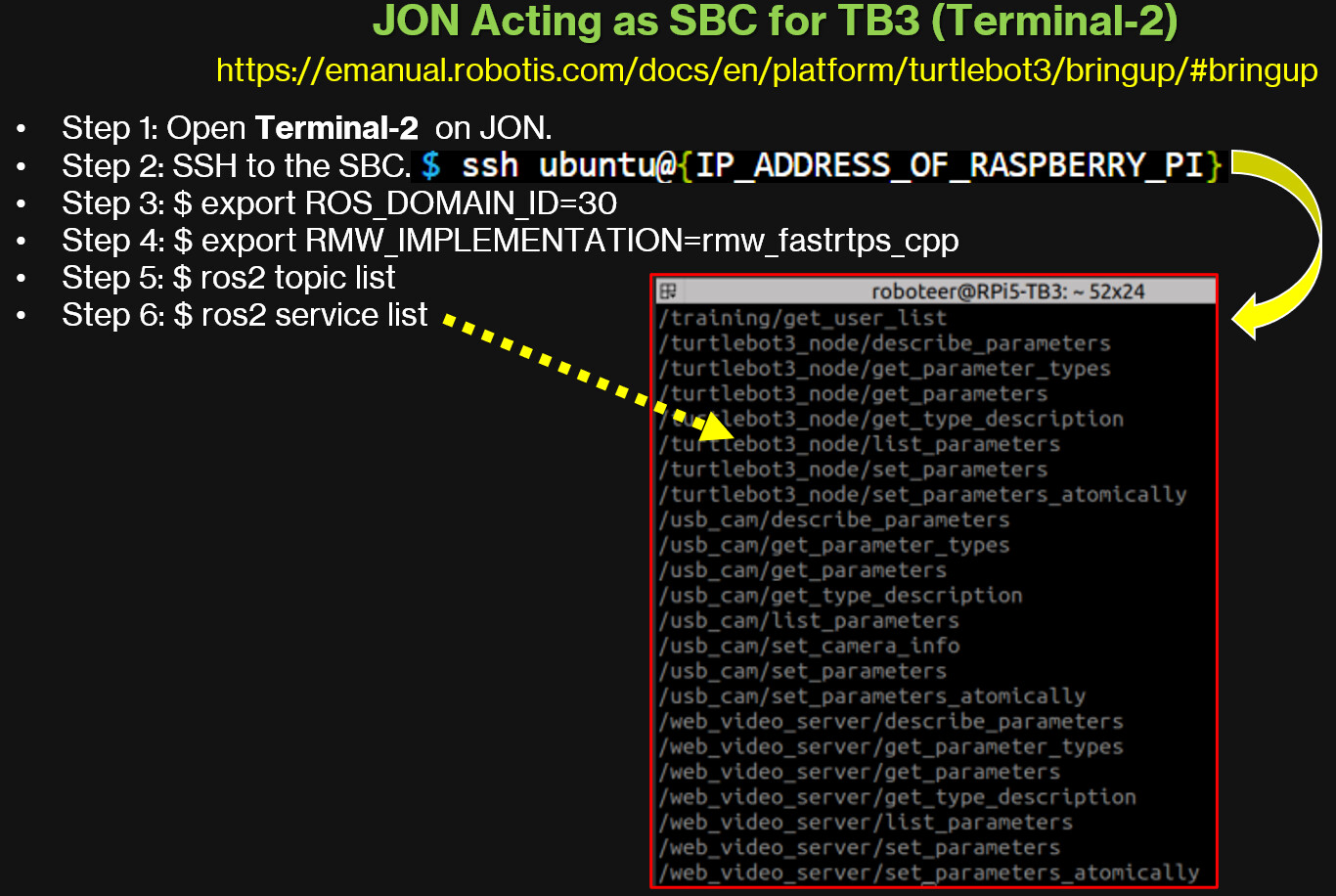Click Step 3 export ROS_DOMAIN_ID=30 line

pyautogui.click(x=338, y=203)
